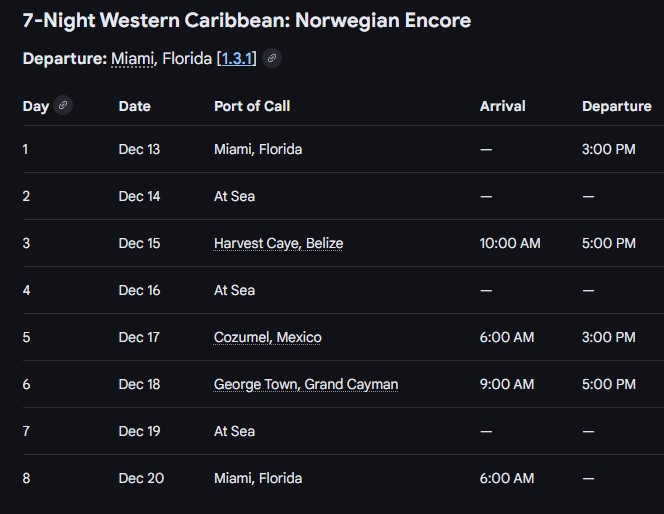Click the underlined Miami link in Departure line
The image size is (664, 514).
(132, 59)
